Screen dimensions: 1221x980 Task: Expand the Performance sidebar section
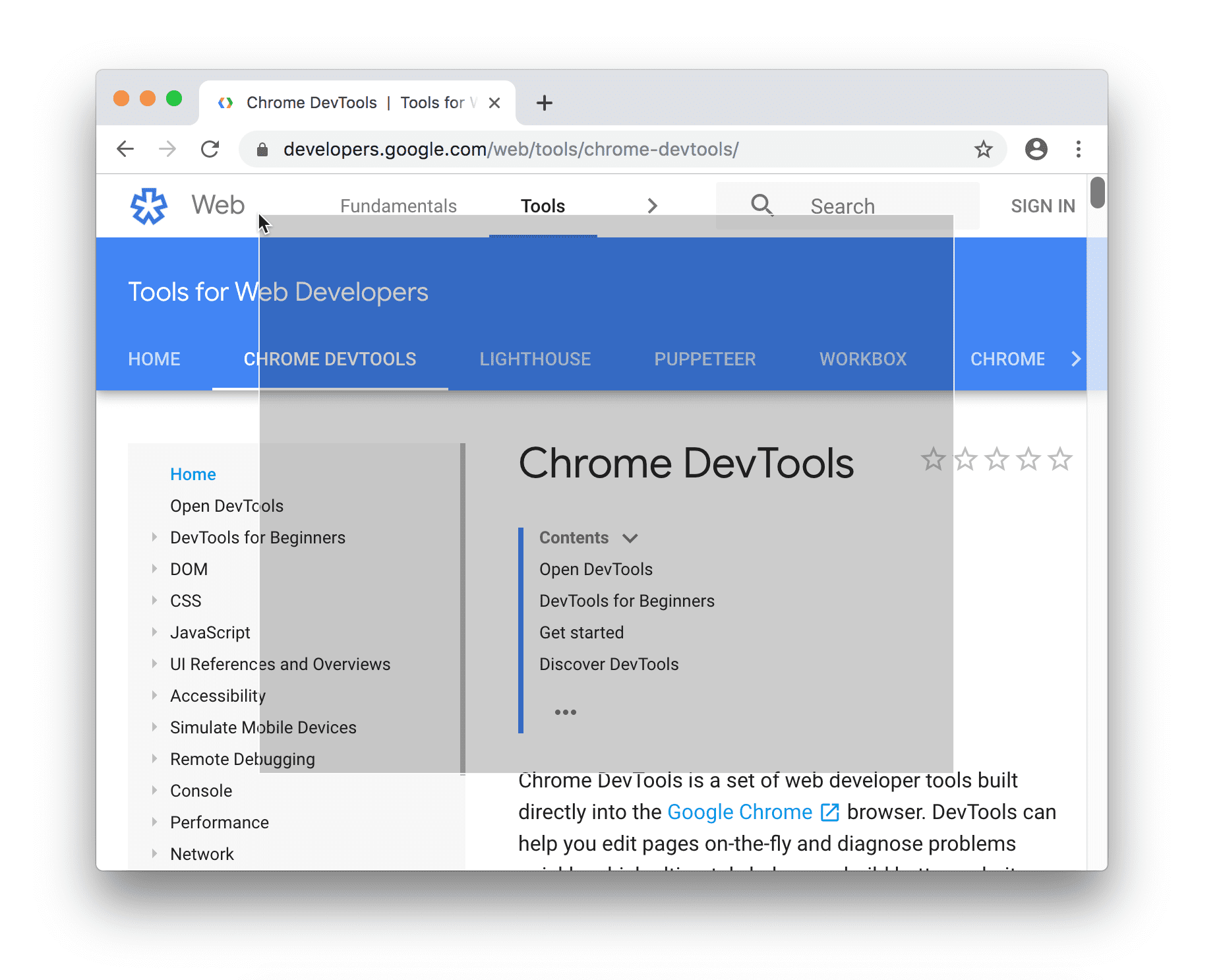pos(154,822)
